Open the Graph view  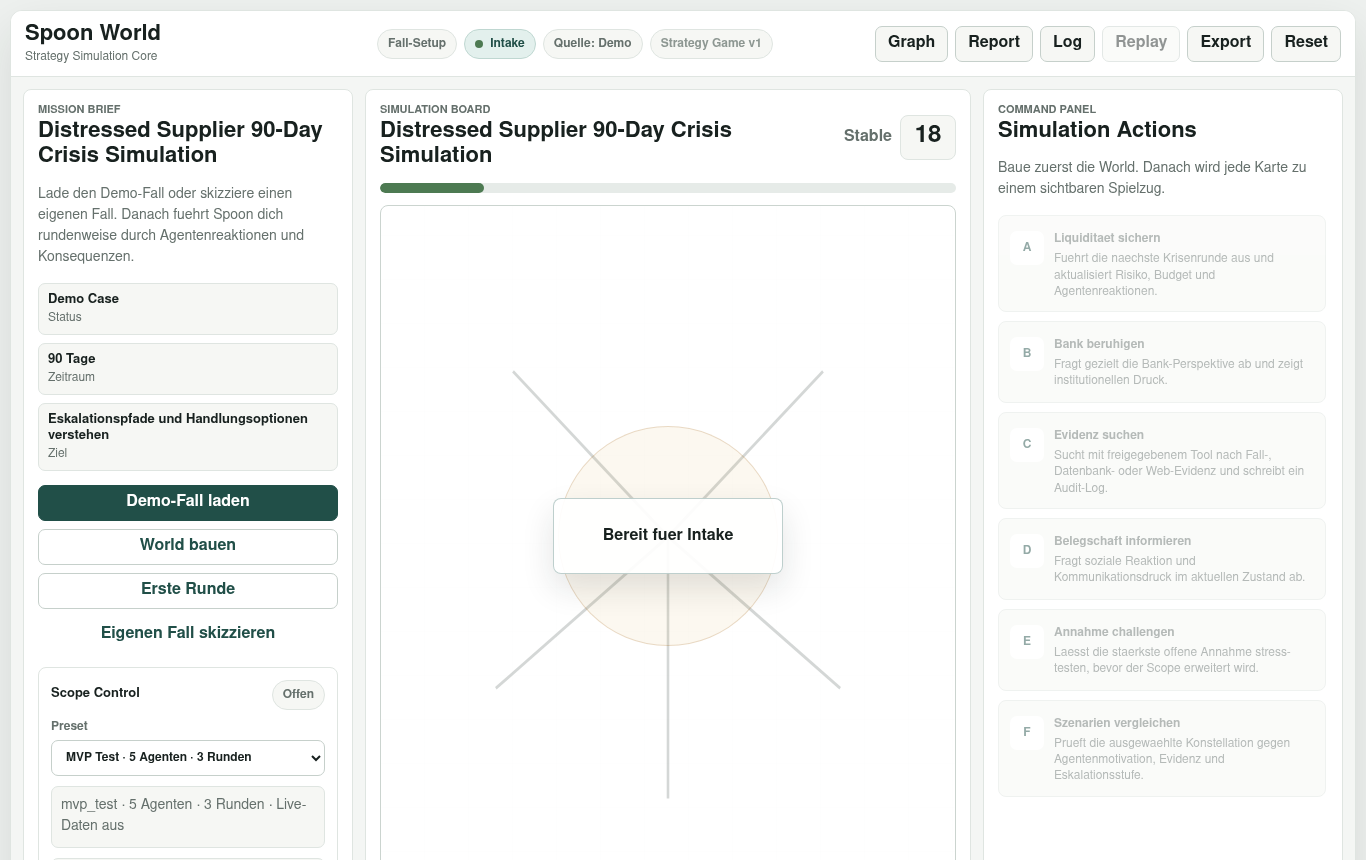pos(911,43)
